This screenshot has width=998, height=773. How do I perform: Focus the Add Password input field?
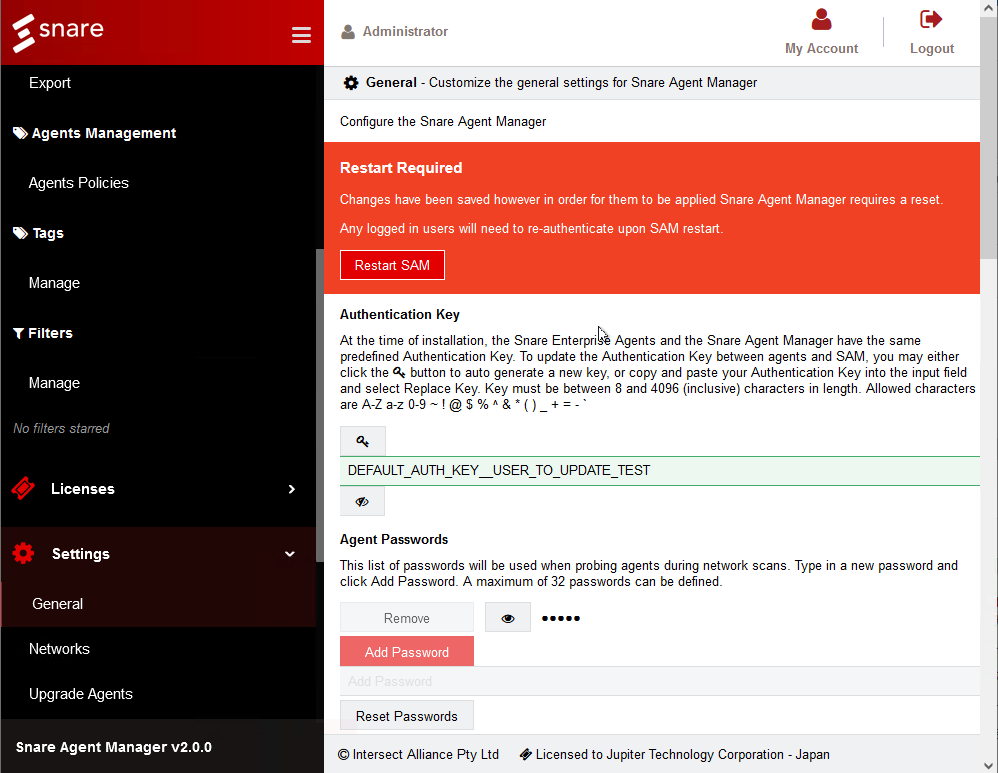pyautogui.click(x=659, y=681)
